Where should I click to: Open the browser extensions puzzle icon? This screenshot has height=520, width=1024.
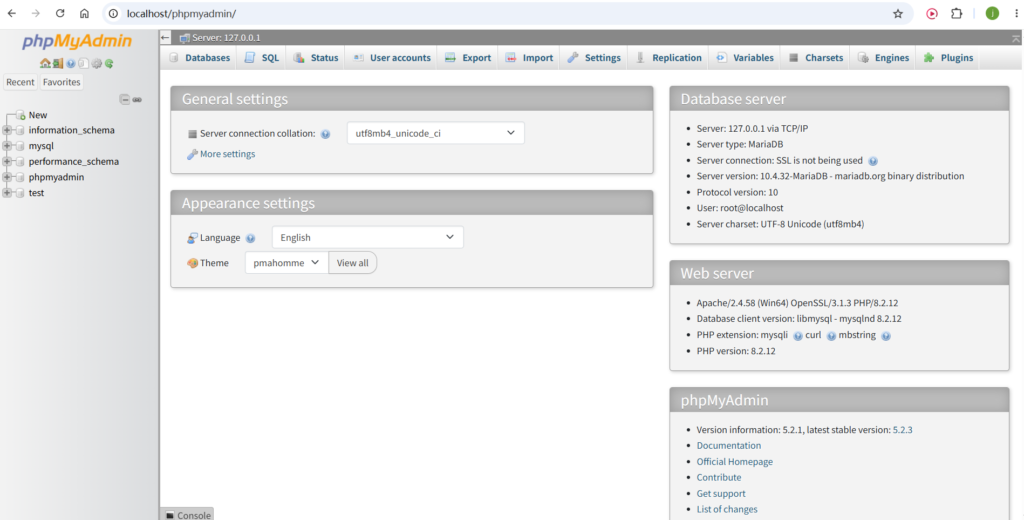[957, 13]
